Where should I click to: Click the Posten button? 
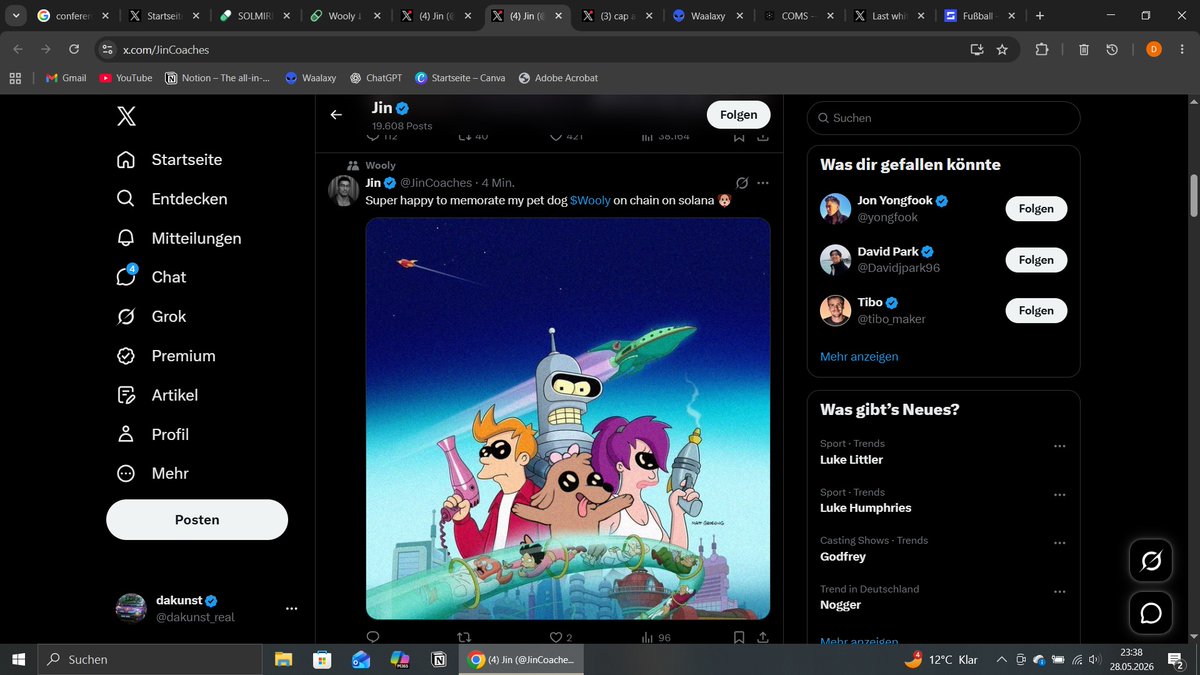click(x=197, y=520)
